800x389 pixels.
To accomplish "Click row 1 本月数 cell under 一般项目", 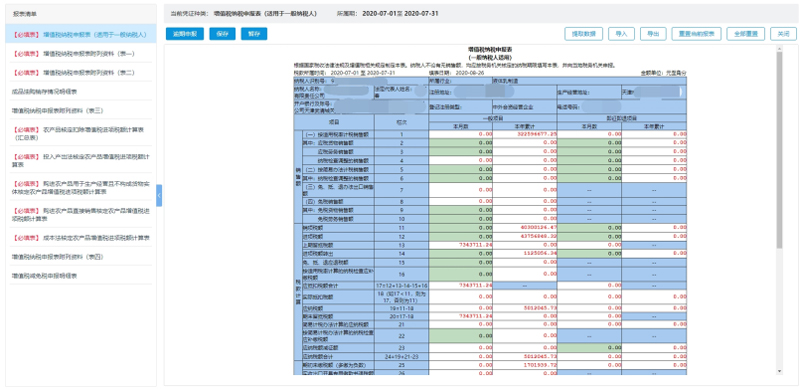I will coord(461,134).
